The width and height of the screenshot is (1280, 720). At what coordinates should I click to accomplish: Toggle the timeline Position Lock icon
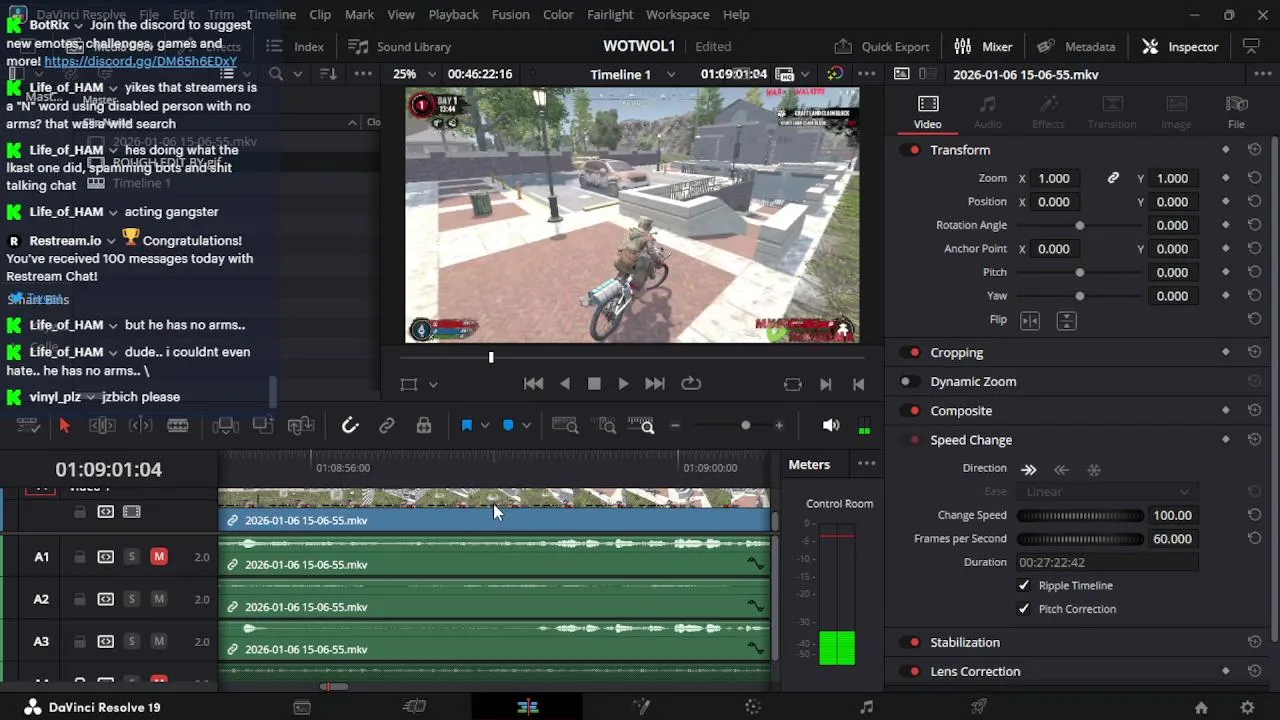[424, 426]
